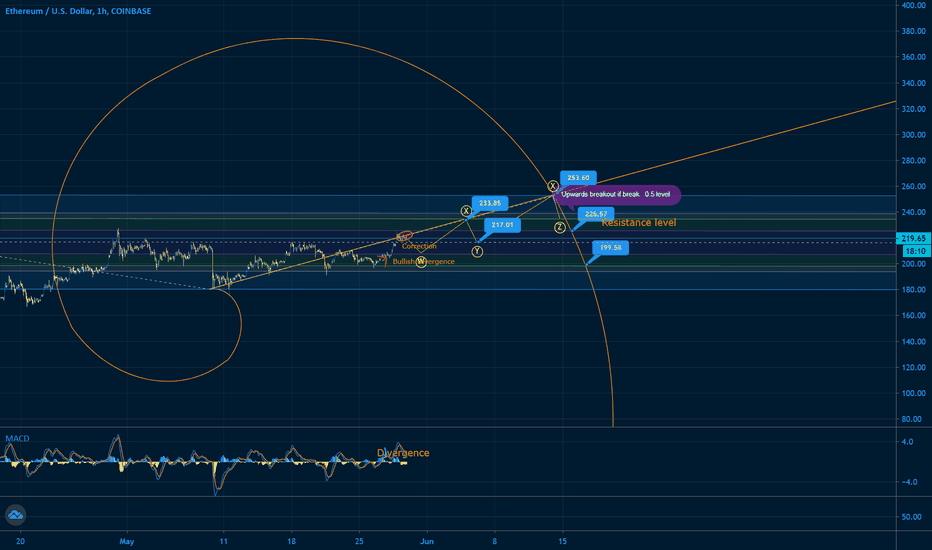Click the '25' date axis label

pyautogui.click(x=359, y=541)
